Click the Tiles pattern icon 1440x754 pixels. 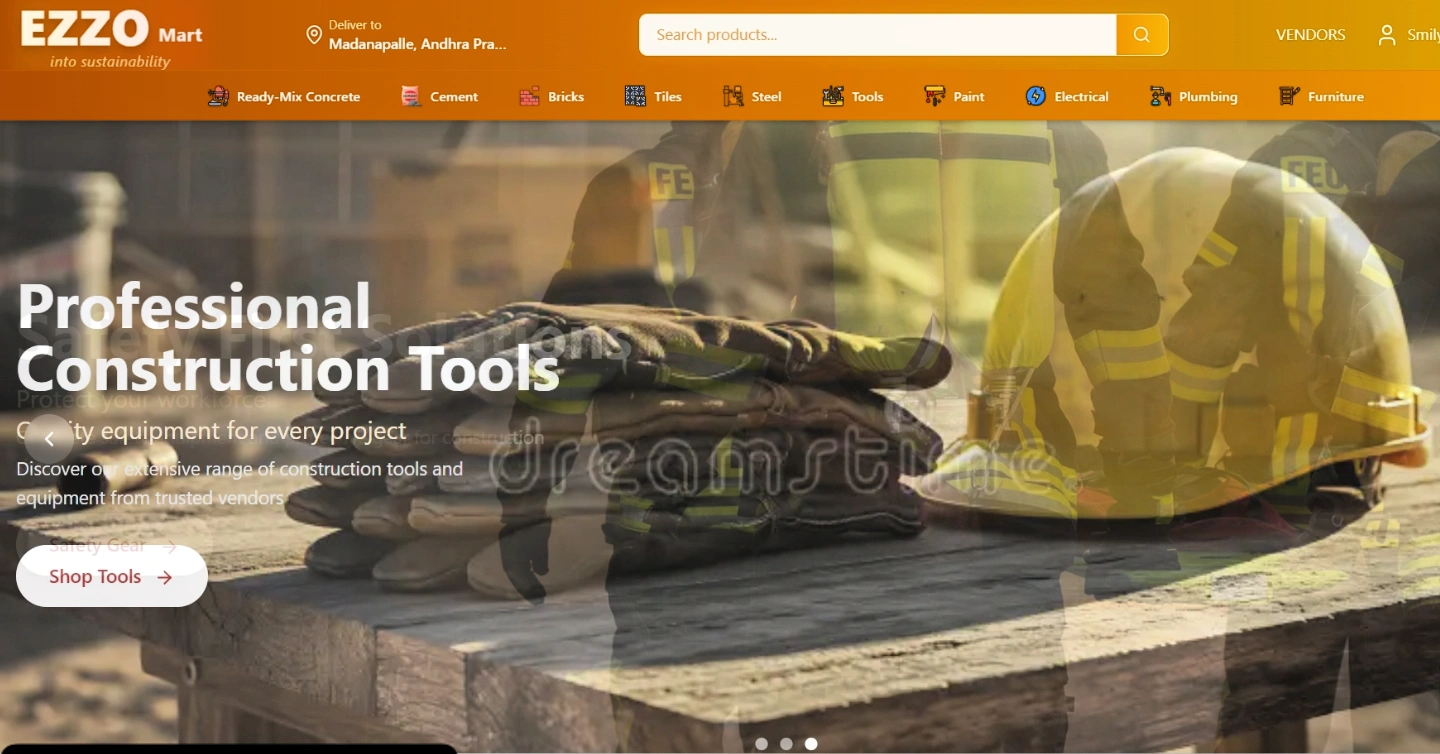pos(635,96)
